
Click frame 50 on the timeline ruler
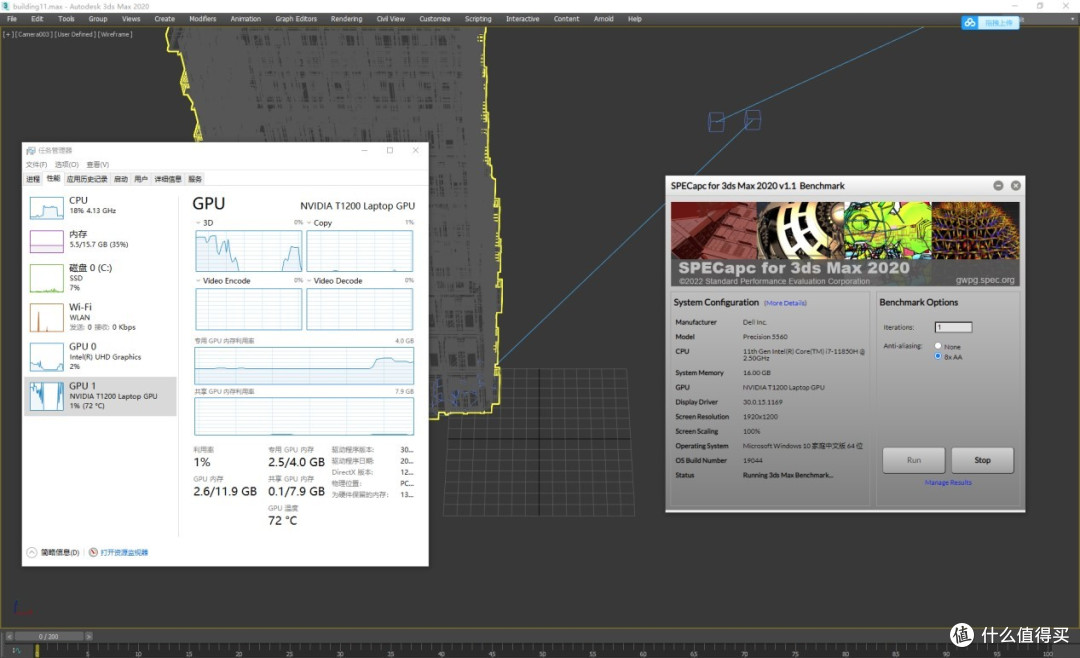542,651
